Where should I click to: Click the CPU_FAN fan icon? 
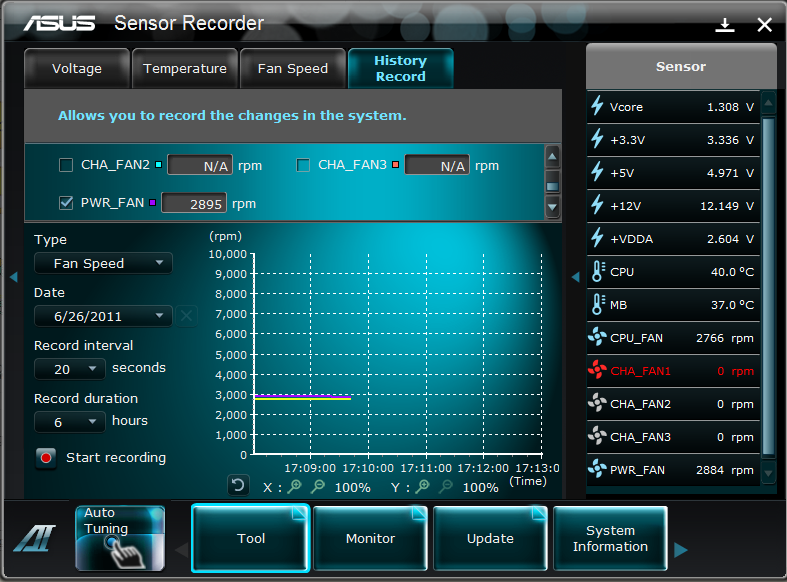[x=597, y=337]
